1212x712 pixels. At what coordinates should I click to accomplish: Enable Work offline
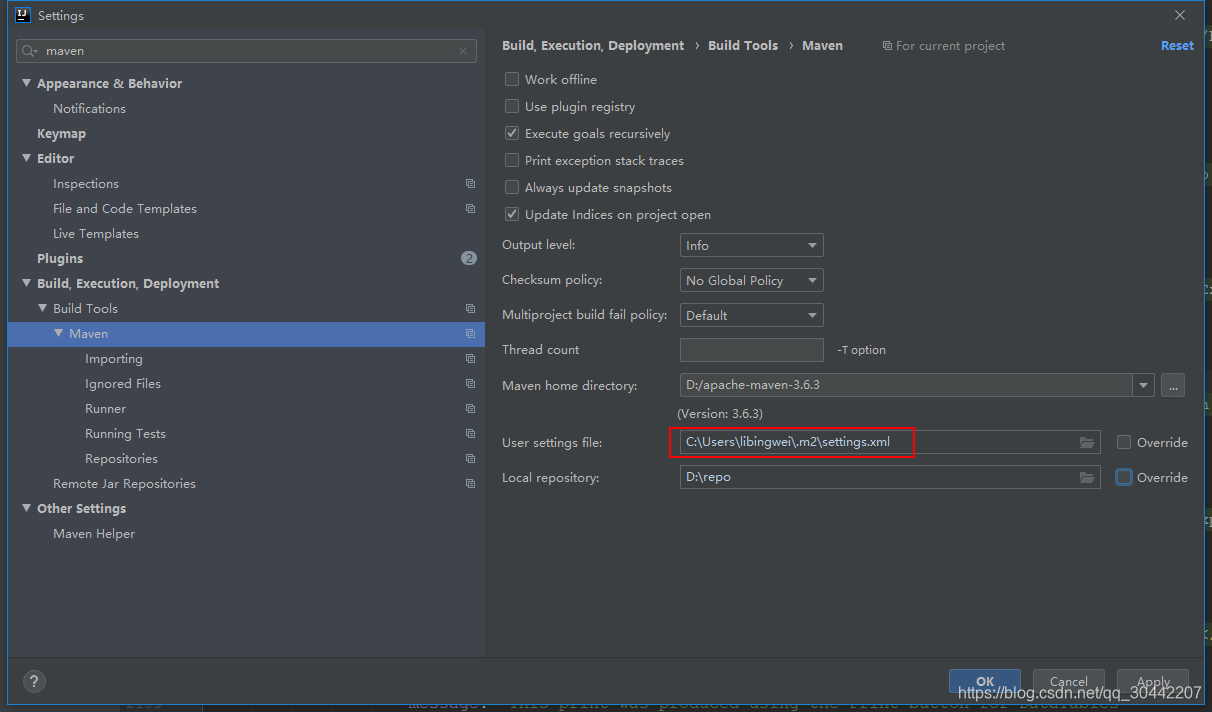(x=512, y=79)
